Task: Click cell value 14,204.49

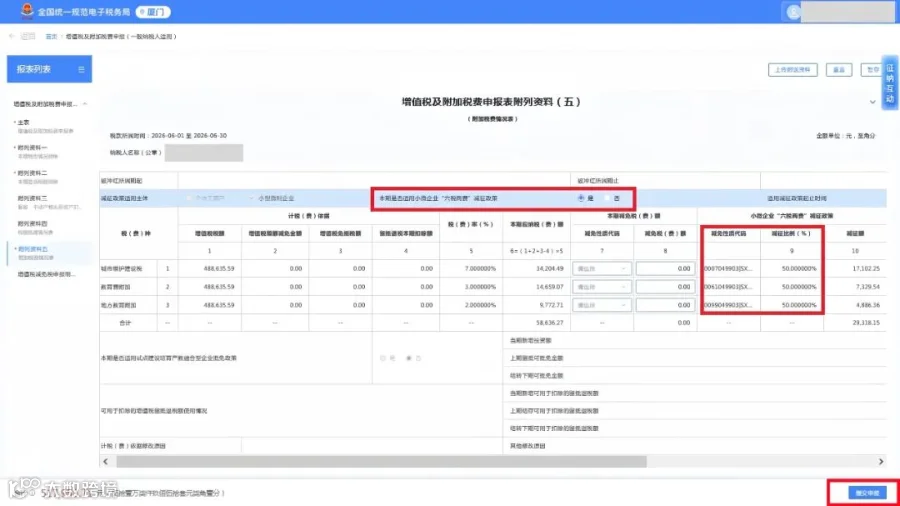Action: [x=549, y=268]
